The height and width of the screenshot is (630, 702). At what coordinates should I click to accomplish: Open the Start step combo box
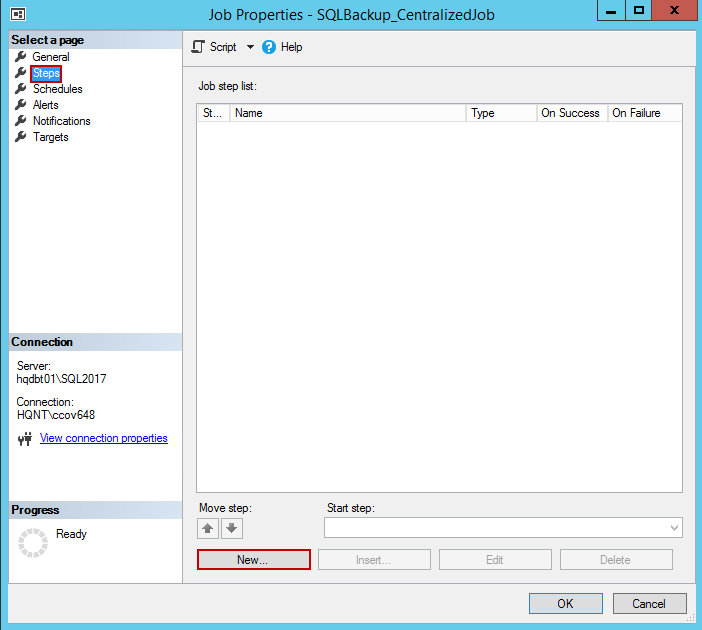click(x=503, y=528)
